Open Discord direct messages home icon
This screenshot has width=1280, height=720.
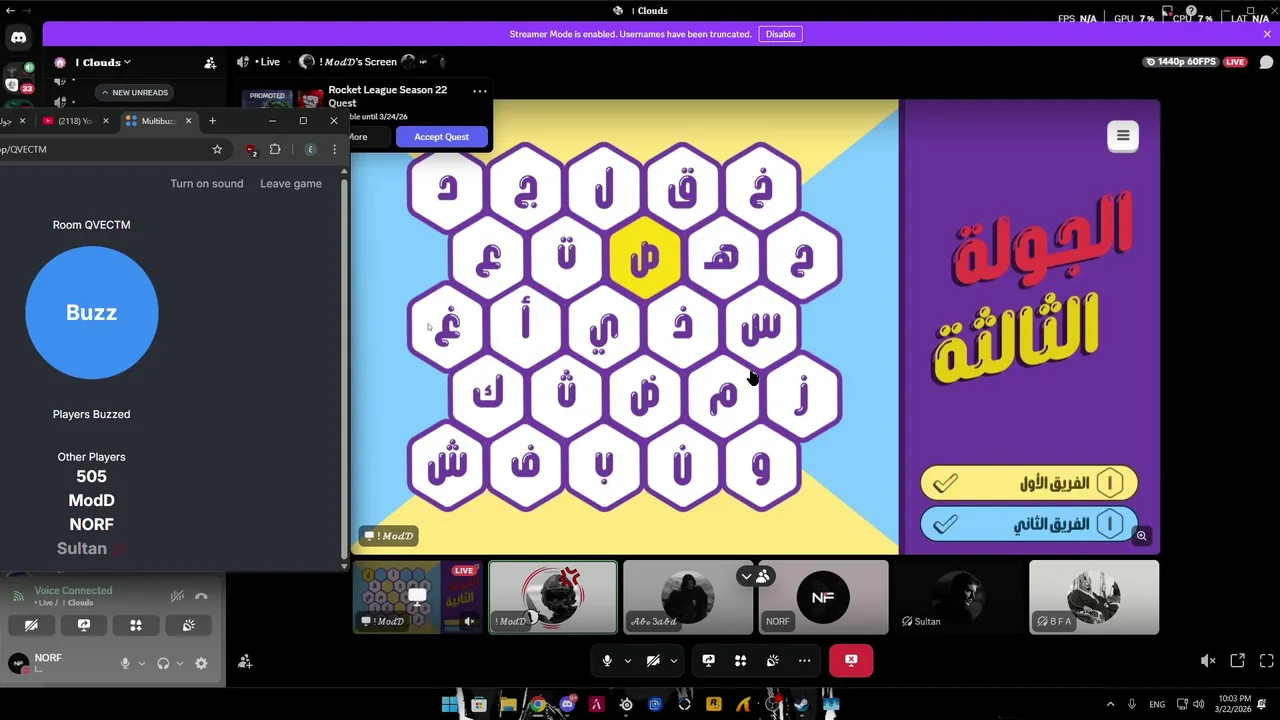tap(18, 38)
